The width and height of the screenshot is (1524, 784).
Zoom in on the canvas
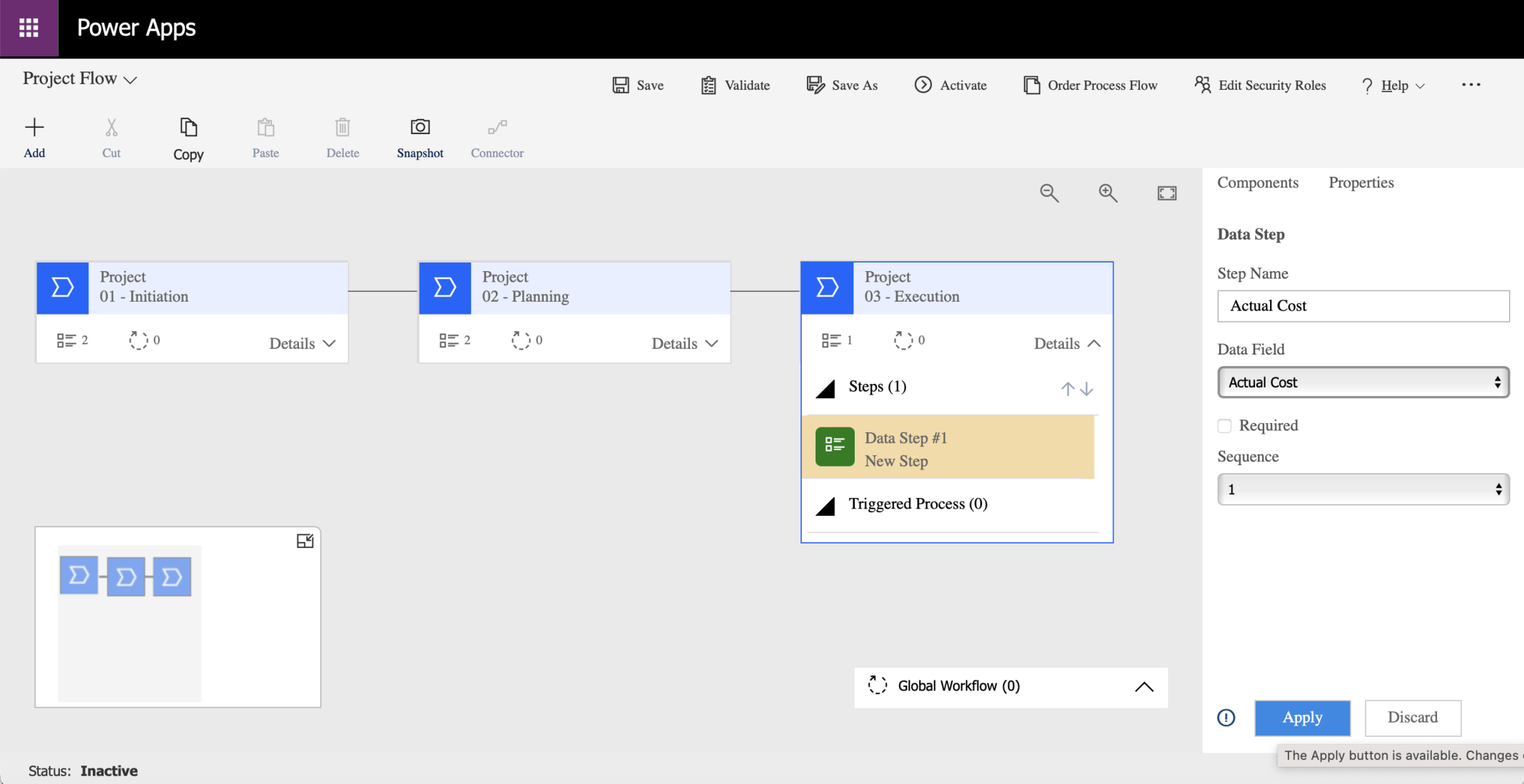(x=1107, y=193)
